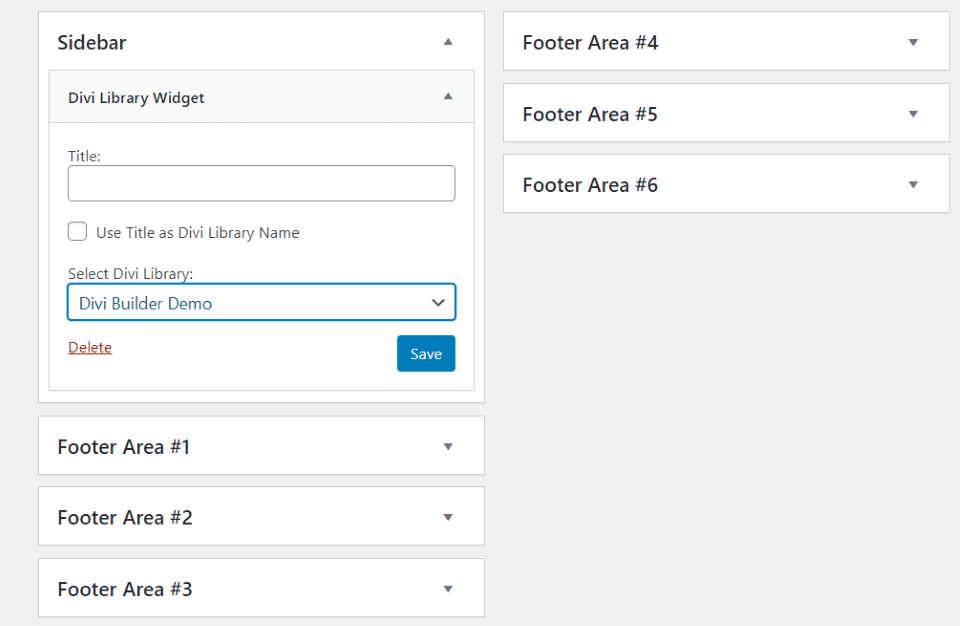The image size is (960, 626).
Task: Collapse the Divi Library Widget arrow icon
Action: [x=448, y=97]
